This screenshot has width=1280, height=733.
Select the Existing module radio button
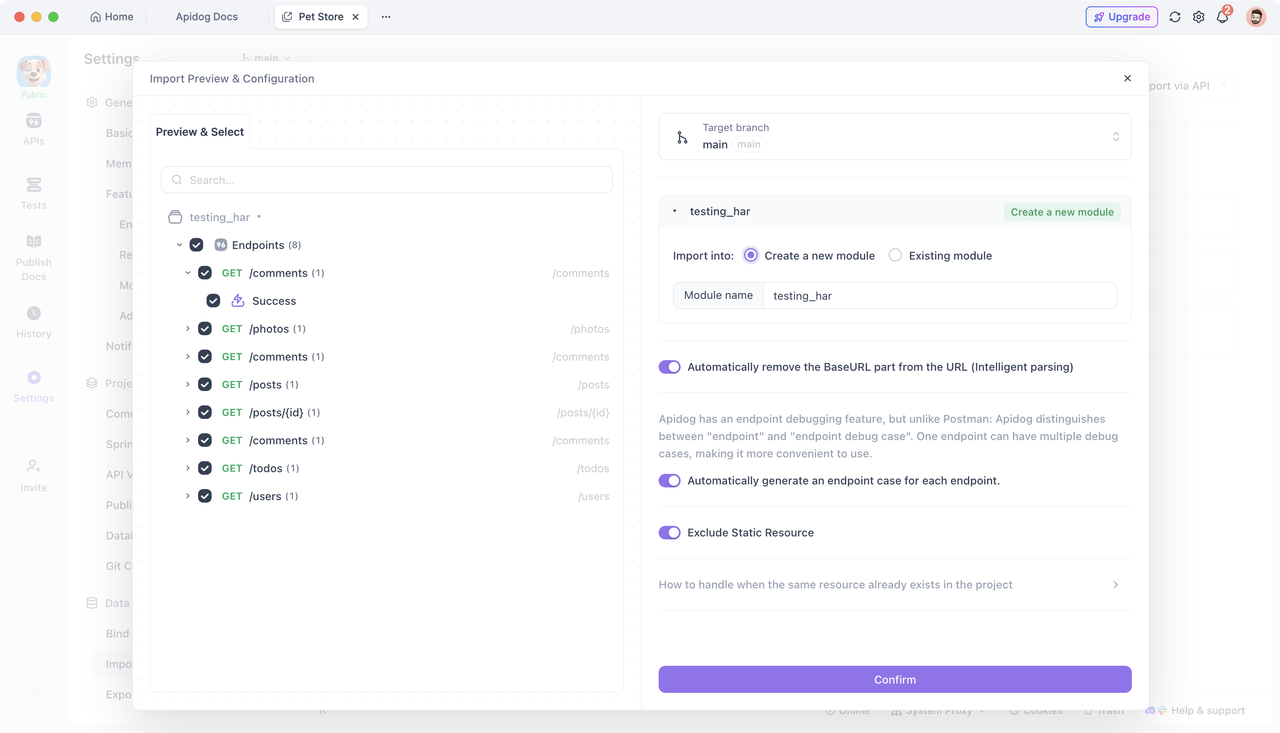click(x=895, y=255)
